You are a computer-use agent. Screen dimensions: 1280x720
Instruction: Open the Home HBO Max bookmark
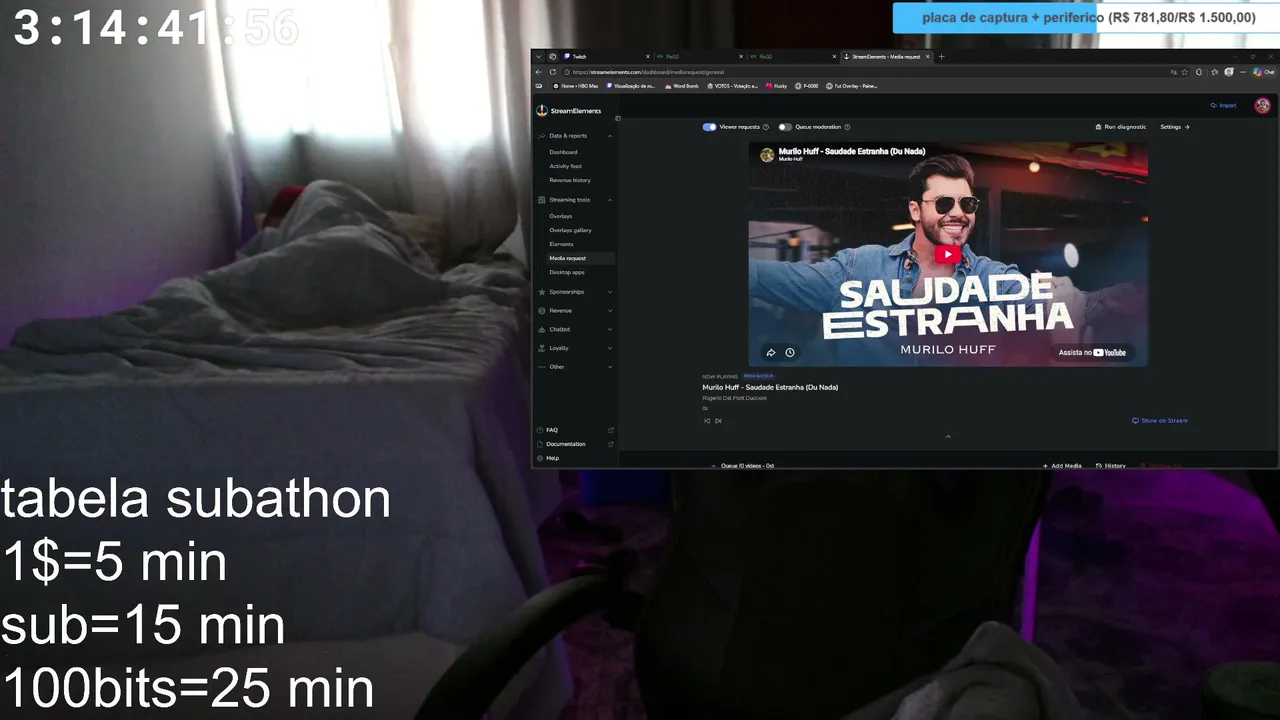coord(575,86)
